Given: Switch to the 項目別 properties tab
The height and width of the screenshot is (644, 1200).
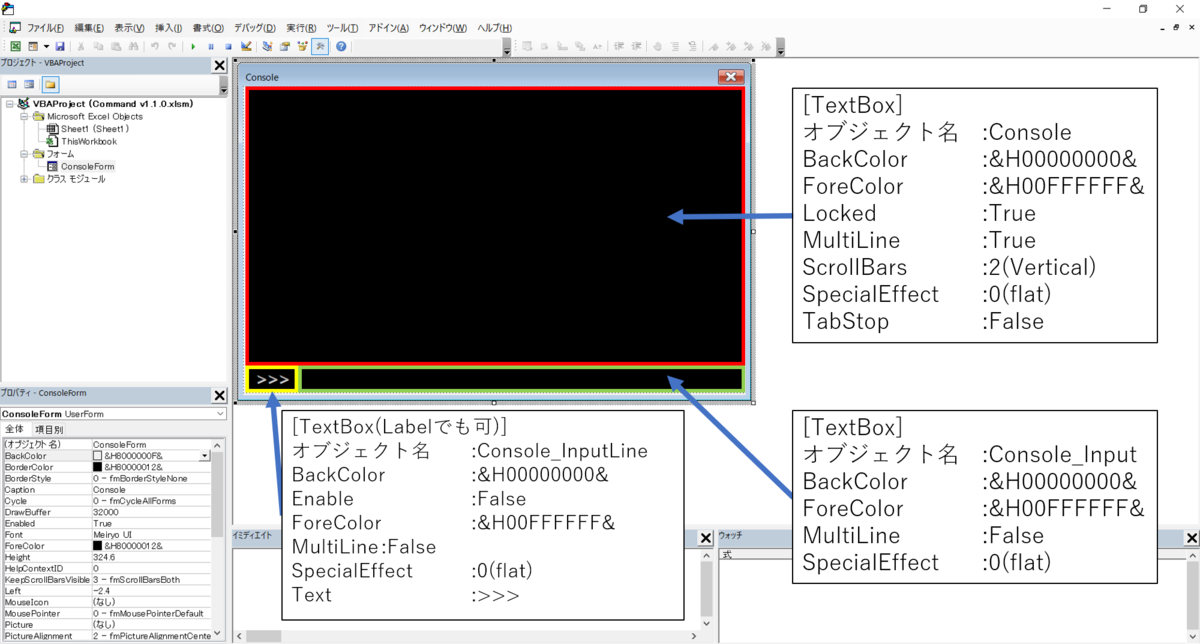Looking at the screenshot, I should 49,429.
